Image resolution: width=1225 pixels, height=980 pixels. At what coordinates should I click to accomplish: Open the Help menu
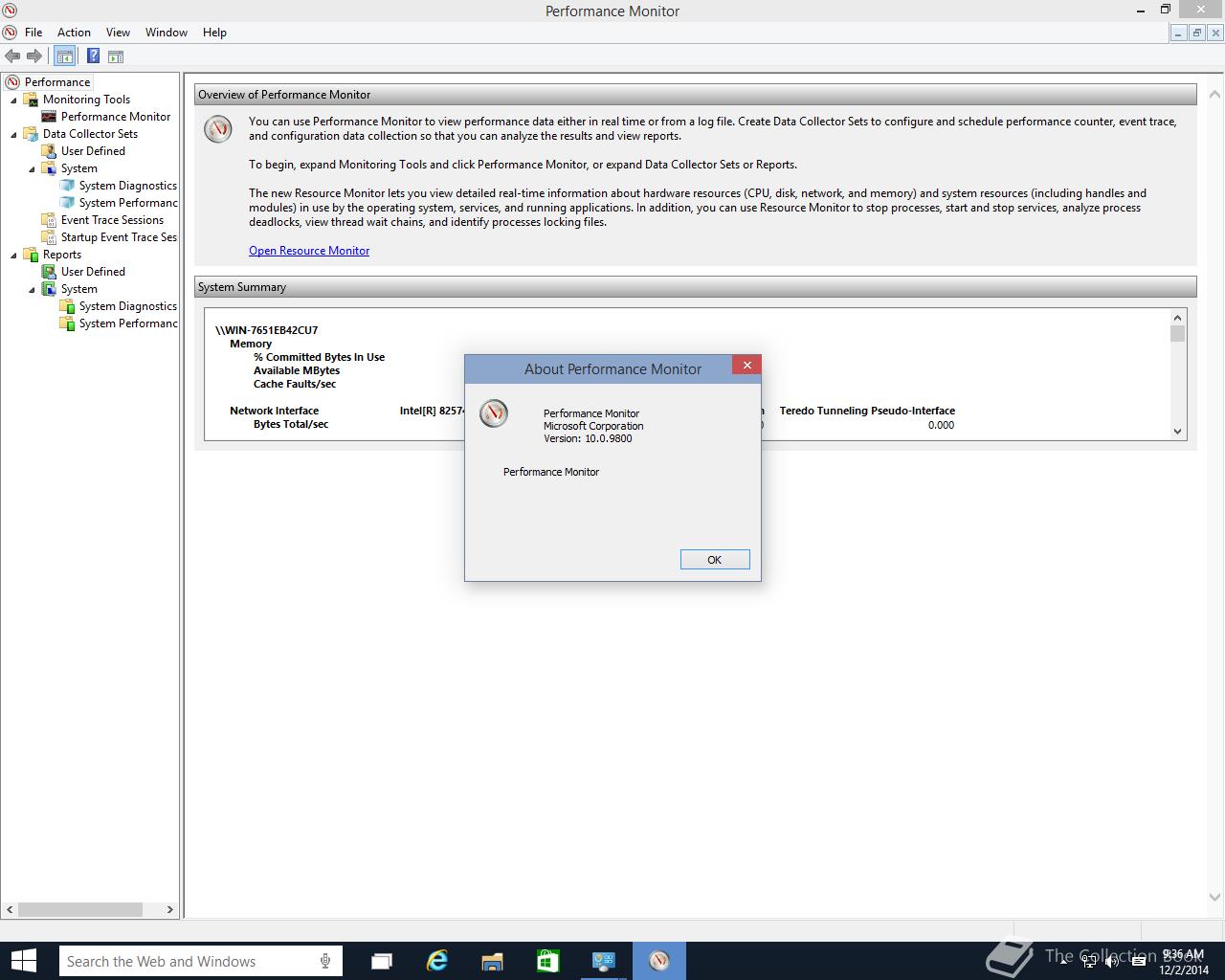coord(214,33)
